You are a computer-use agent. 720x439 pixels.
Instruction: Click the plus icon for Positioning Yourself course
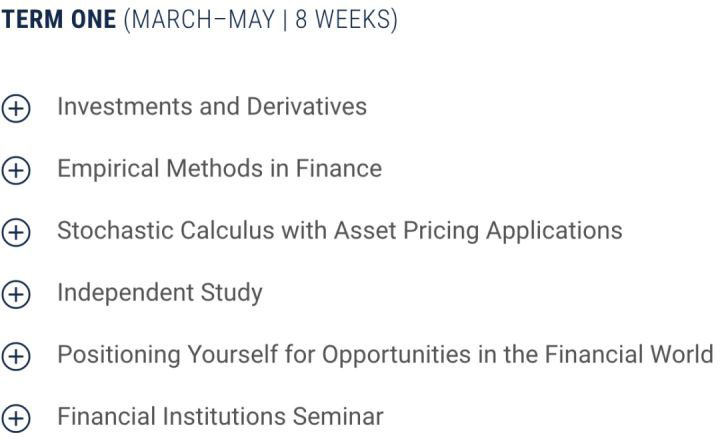click(x=15, y=356)
